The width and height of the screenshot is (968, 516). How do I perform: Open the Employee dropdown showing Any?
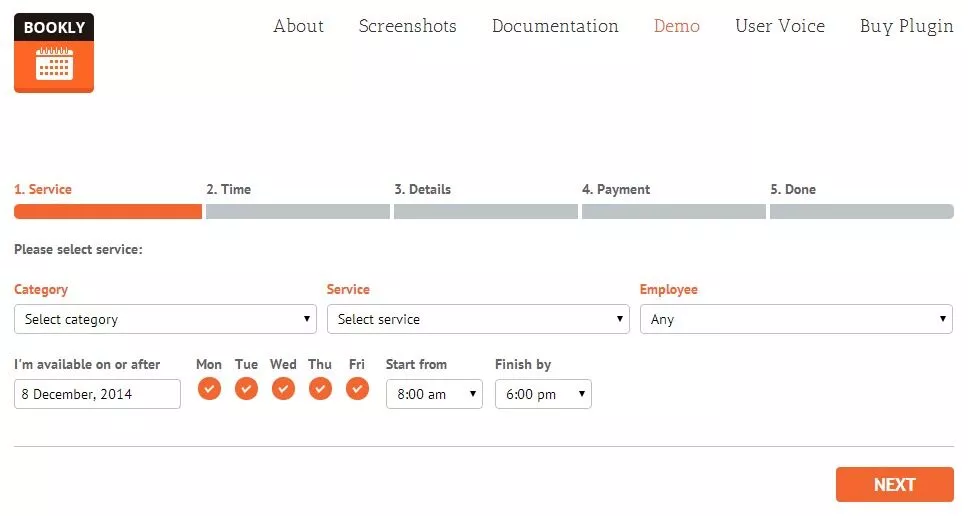coord(796,319)
